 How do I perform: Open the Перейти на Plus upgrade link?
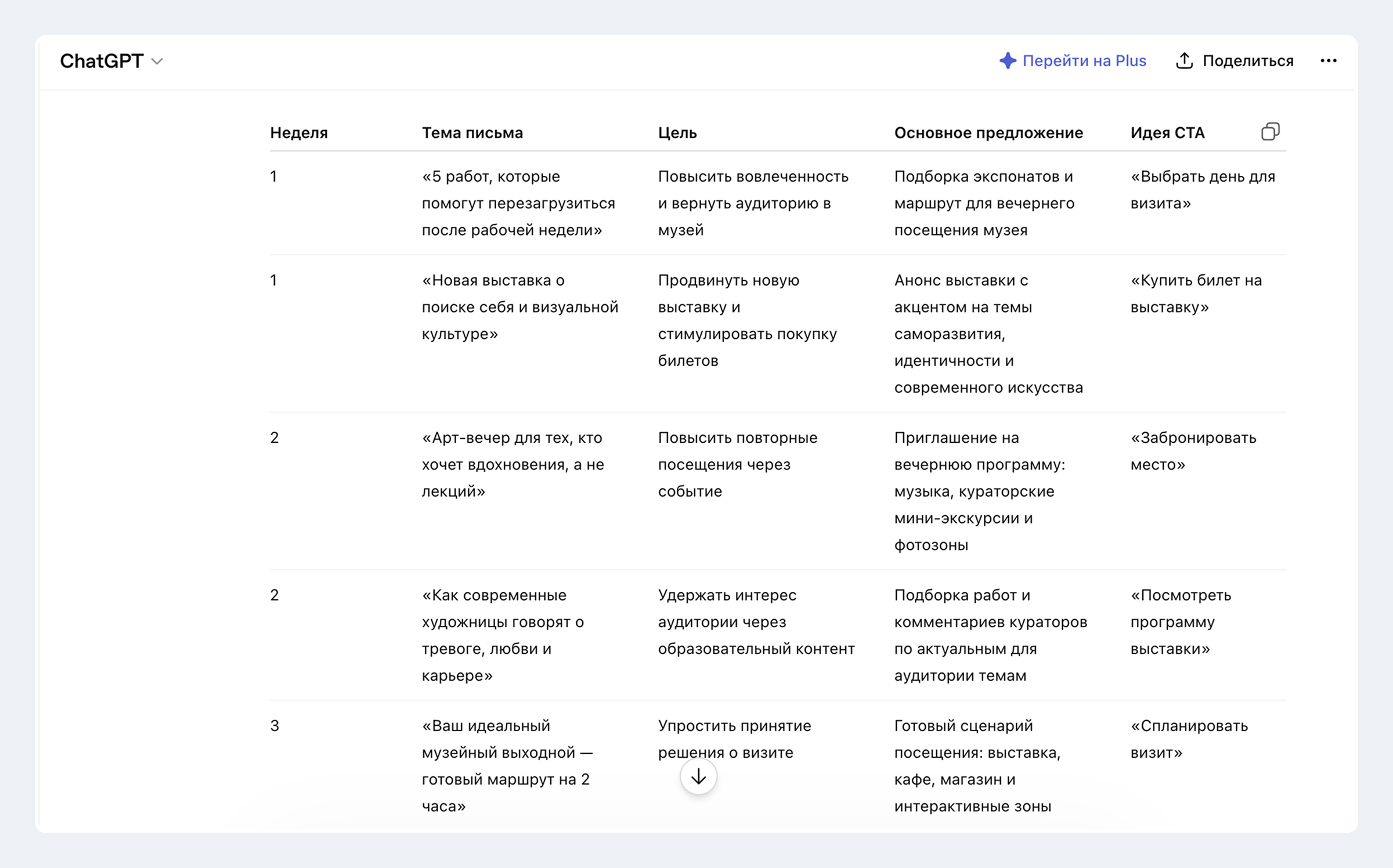1073,60
